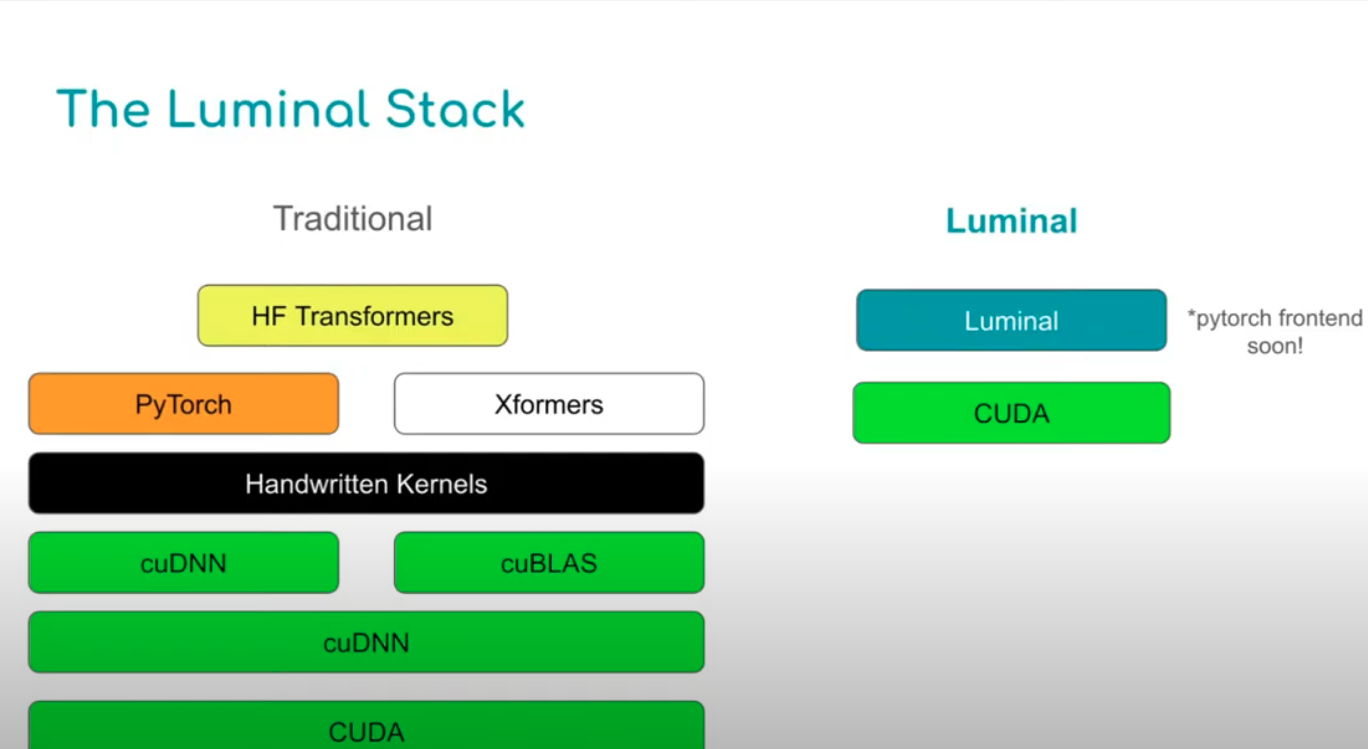Click the "The Luminal Stack" slide title

click(x=290, y=109)
